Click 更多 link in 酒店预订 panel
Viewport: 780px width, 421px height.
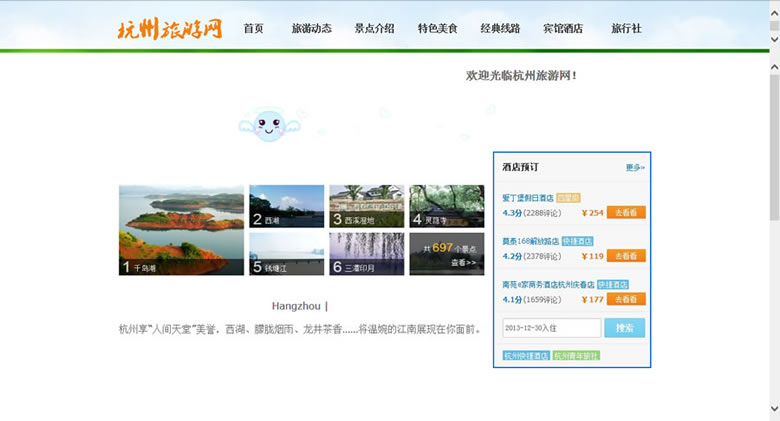(x=635, y=167)
